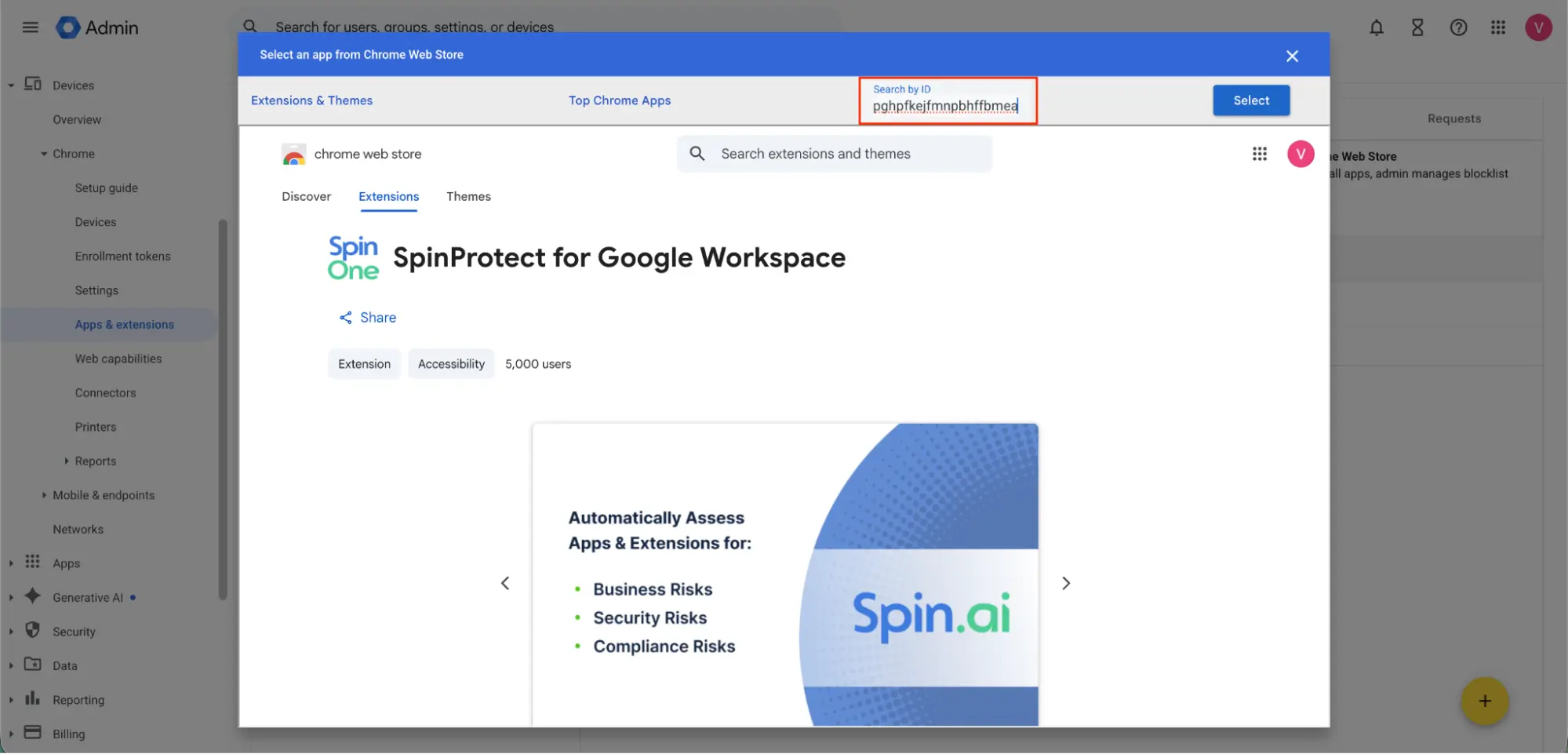
Task: Click the admin search magnifier icon
Action: (x=250, y=26)
